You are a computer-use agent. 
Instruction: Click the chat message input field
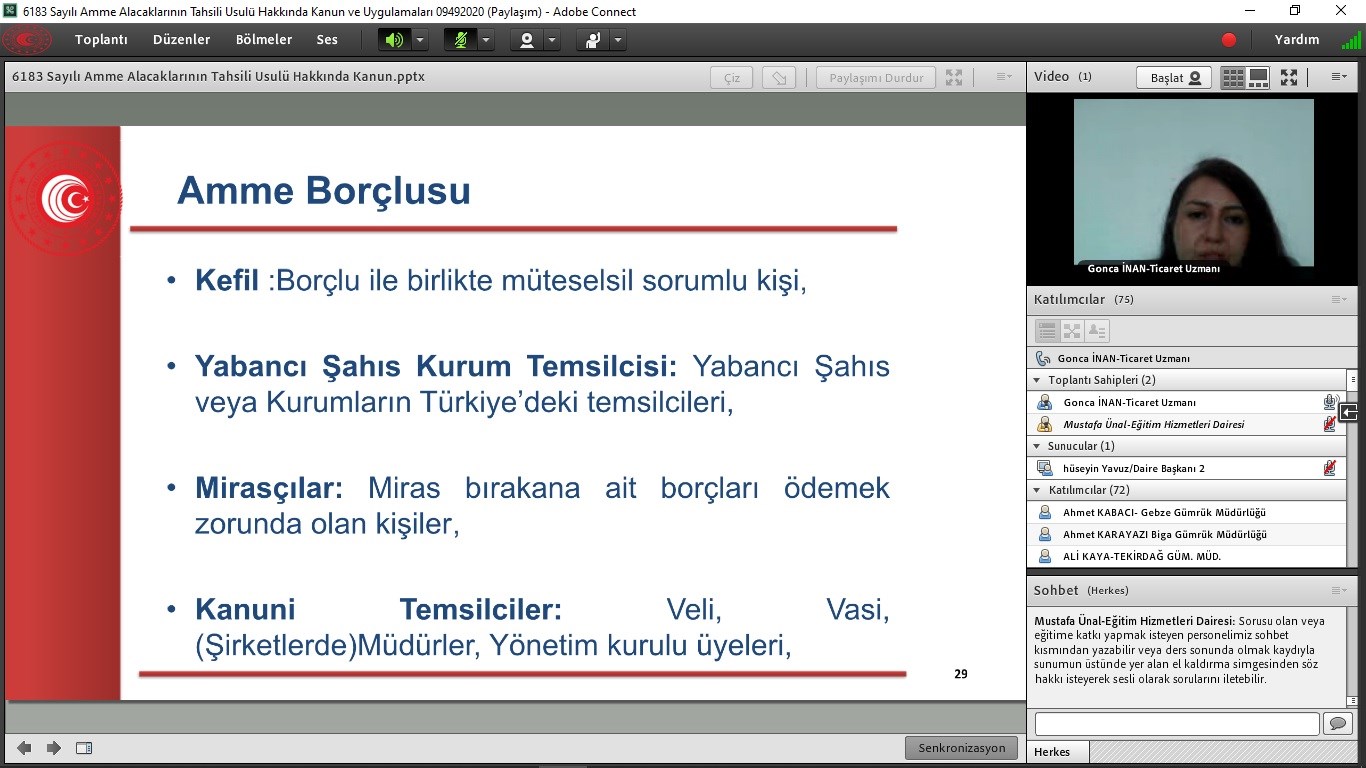[1177, 723]
